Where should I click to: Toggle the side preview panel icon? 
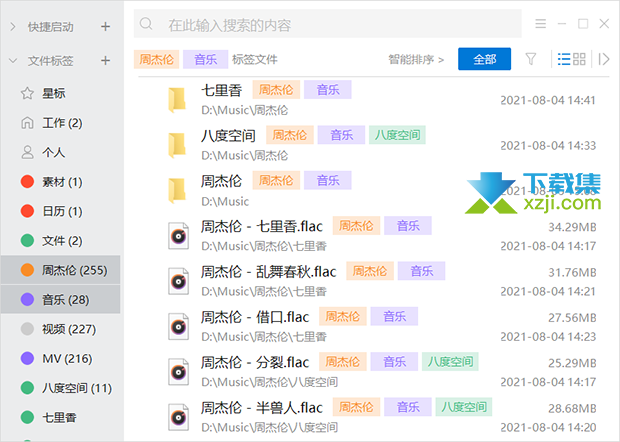pyautogui.click(x=604, y=59)
